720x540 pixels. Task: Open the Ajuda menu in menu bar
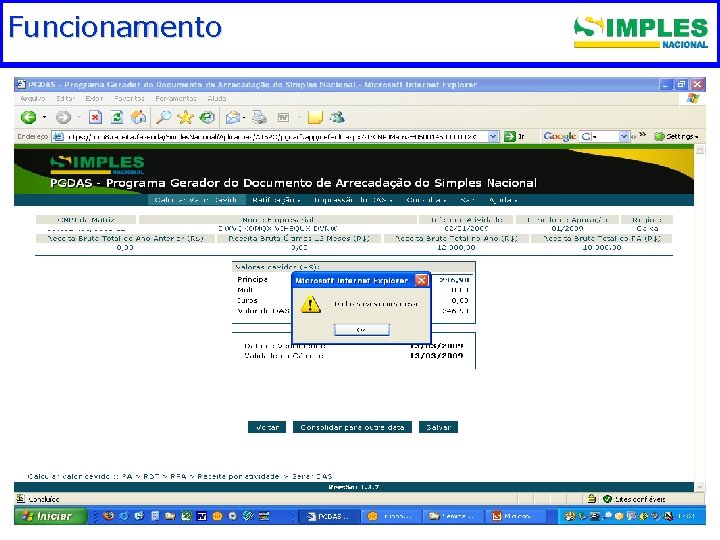pos(217,98)
